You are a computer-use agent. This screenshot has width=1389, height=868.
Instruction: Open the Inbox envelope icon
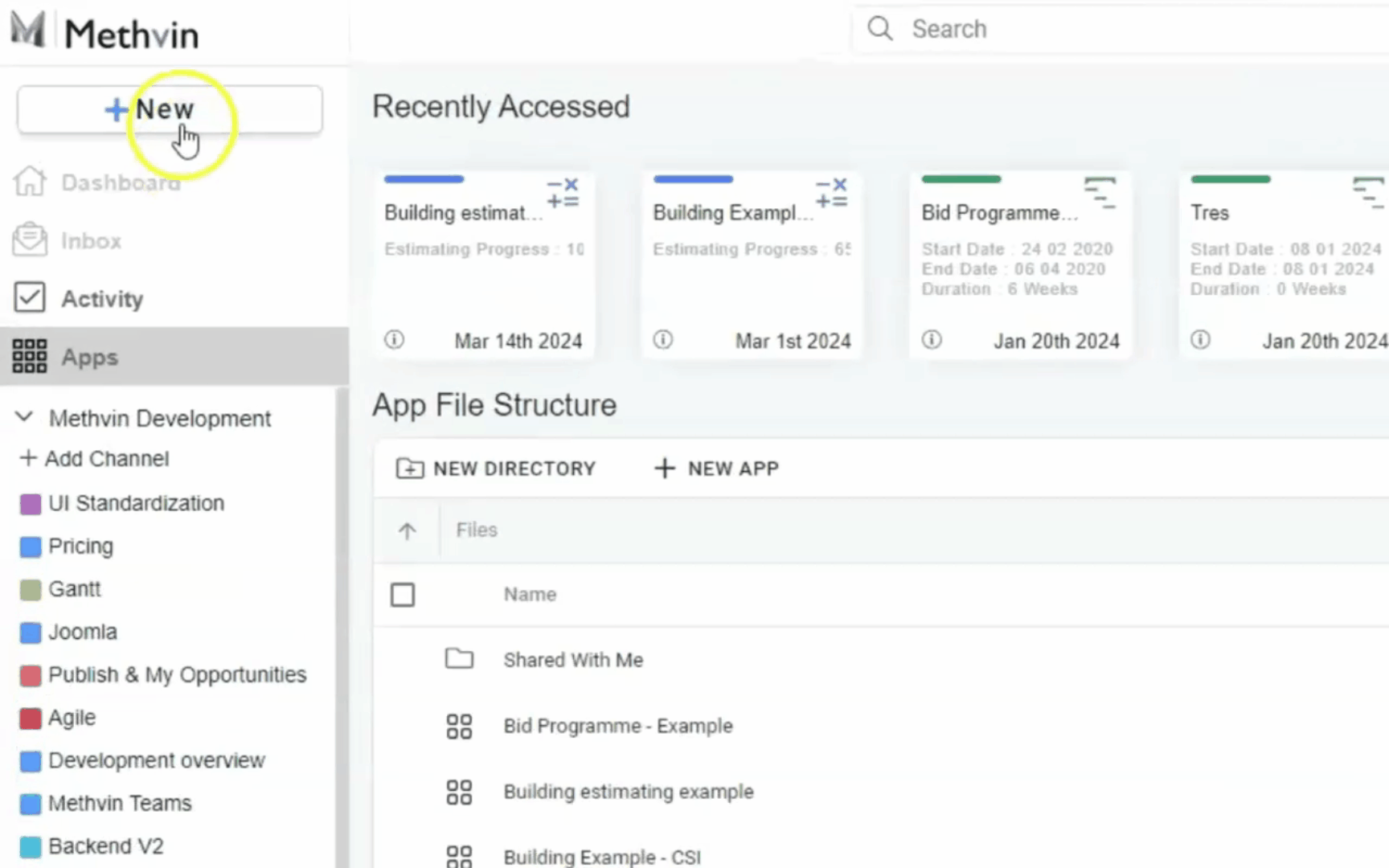pyautogui.click(x=30, y=240)
